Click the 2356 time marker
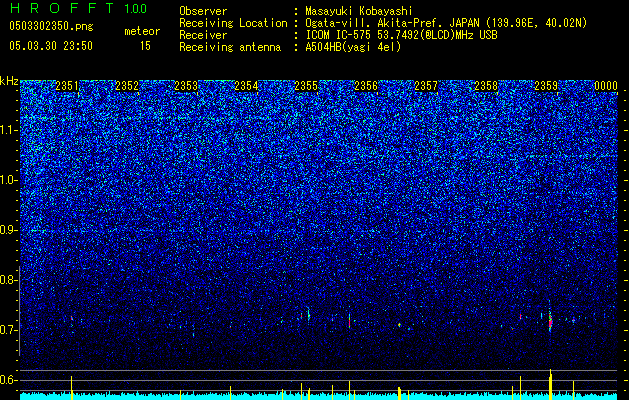 point(366,86)
